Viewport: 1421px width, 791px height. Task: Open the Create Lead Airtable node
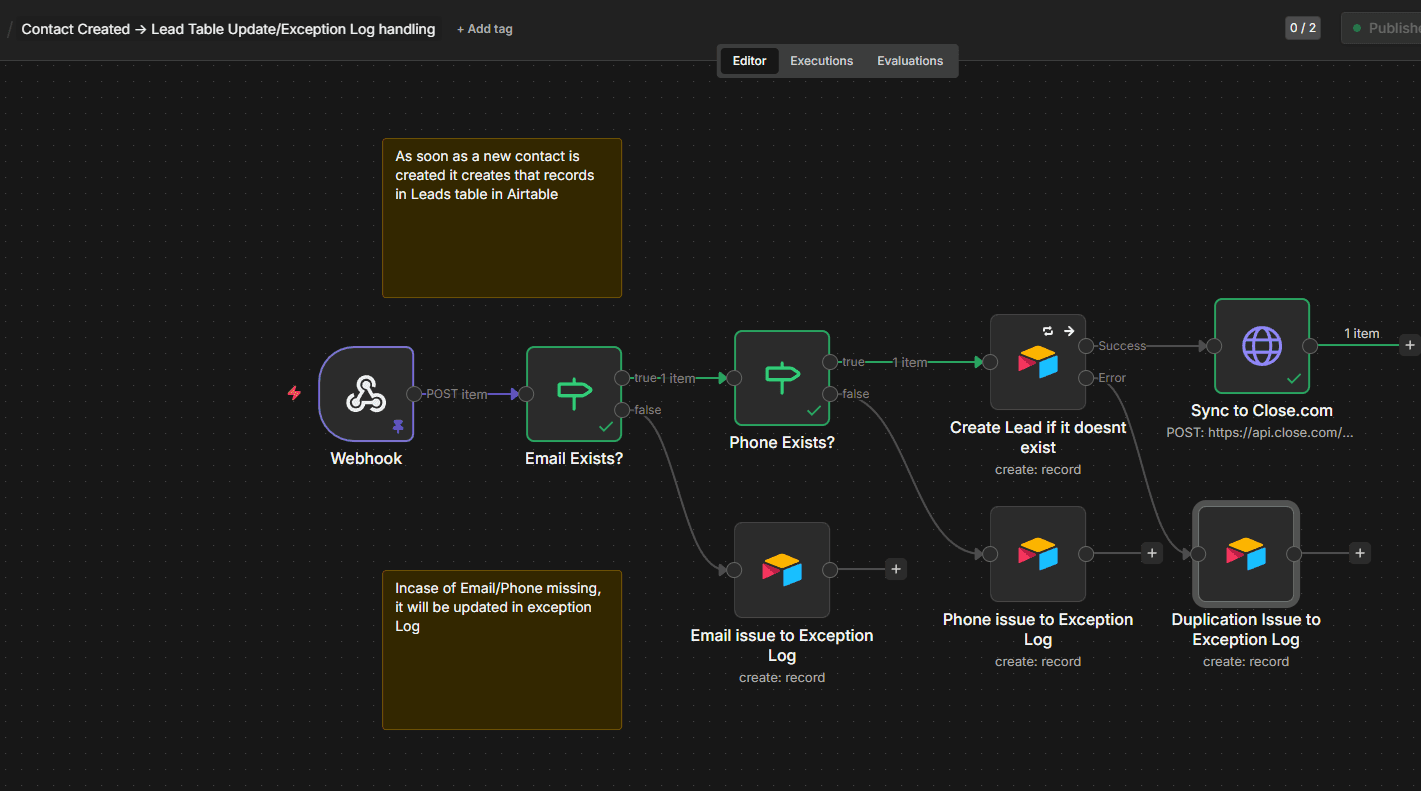(x=1038, y=362)
